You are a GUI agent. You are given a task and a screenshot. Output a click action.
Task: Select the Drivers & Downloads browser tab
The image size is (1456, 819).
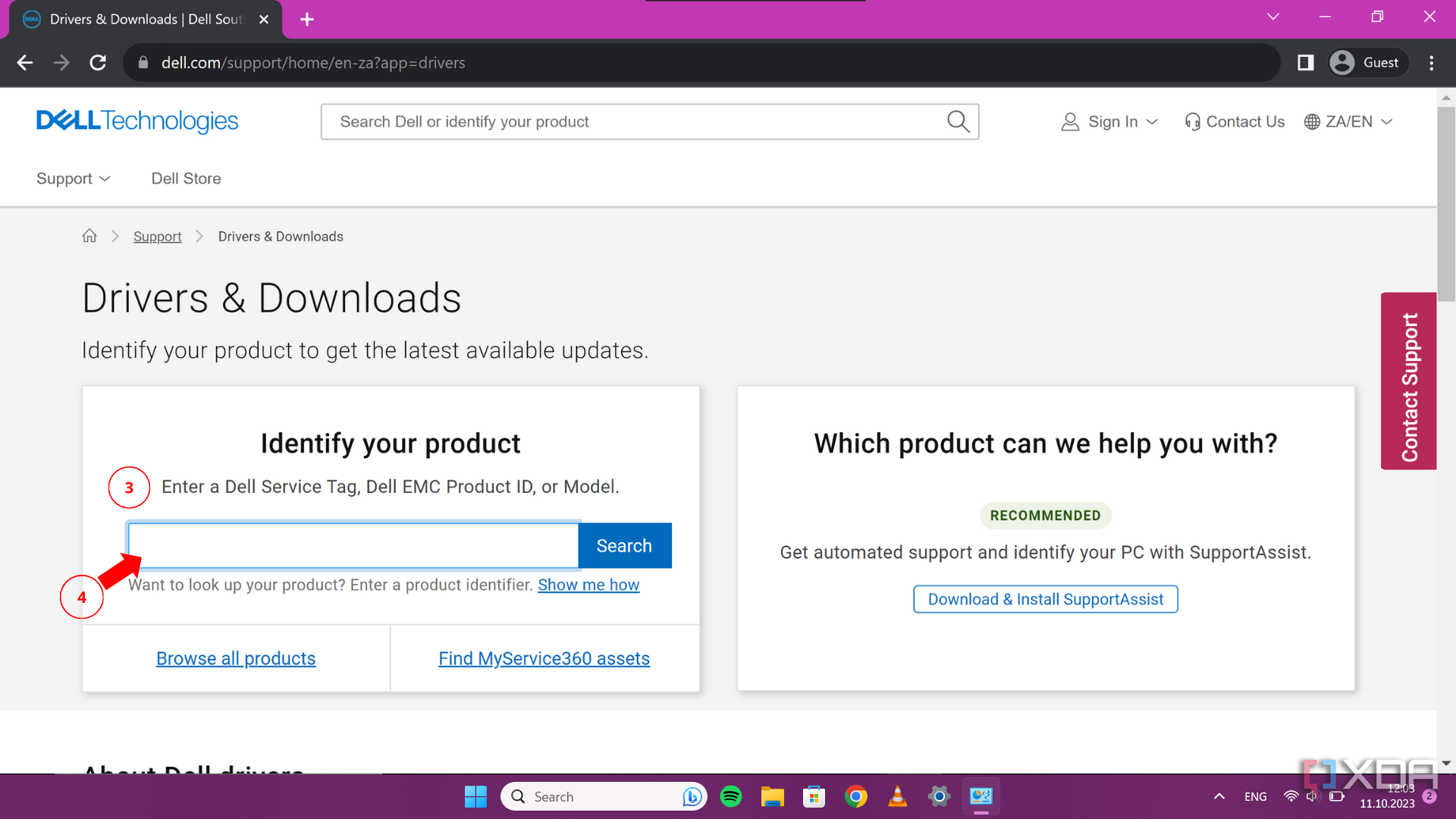[x=146, y=20]
